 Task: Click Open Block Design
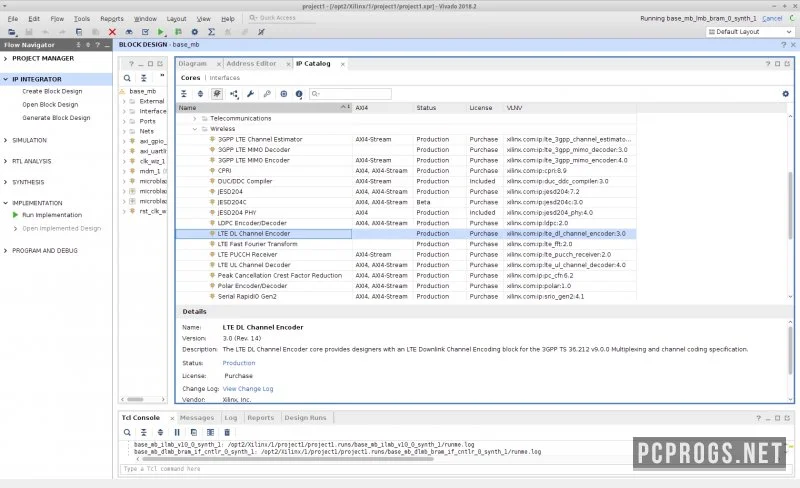click(50, 105)
